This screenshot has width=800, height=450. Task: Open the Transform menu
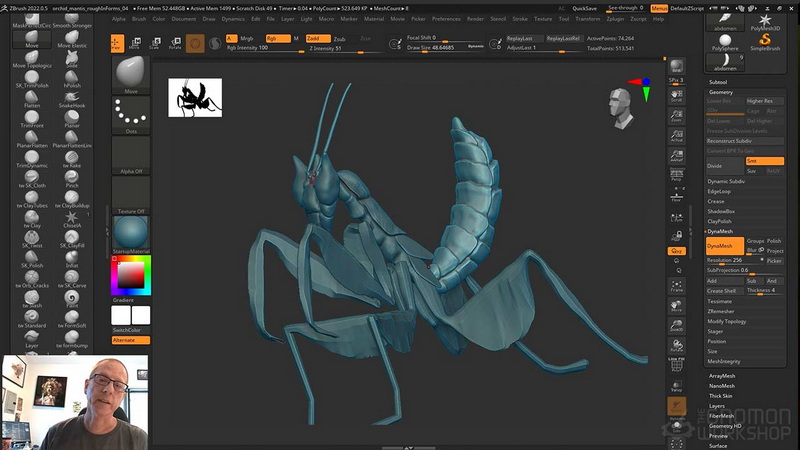tap(588, 19)
